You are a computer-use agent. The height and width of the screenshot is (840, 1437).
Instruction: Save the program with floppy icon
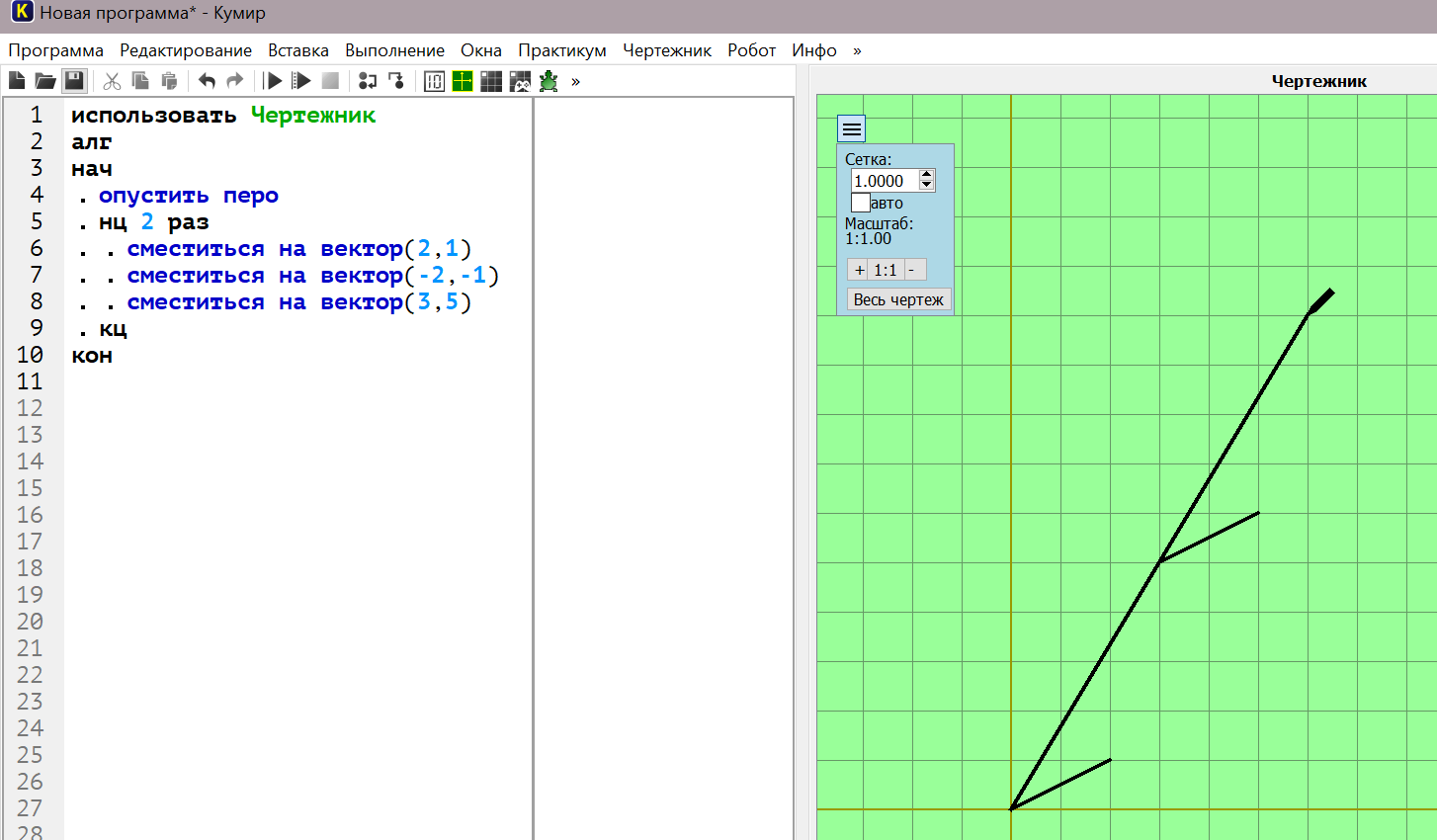click(74, 81)
